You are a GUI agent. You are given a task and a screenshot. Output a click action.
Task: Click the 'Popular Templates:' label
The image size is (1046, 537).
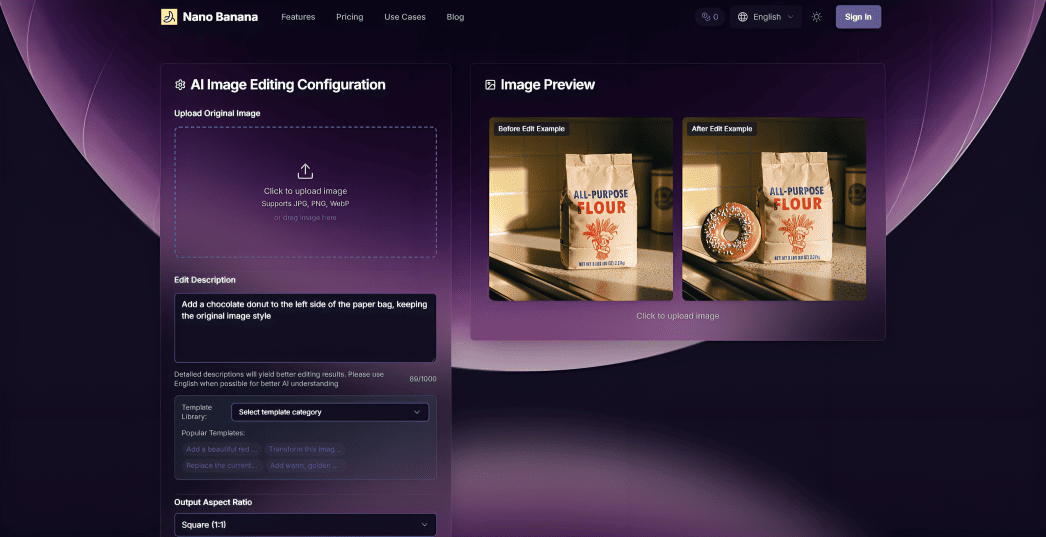click(213, 433)
